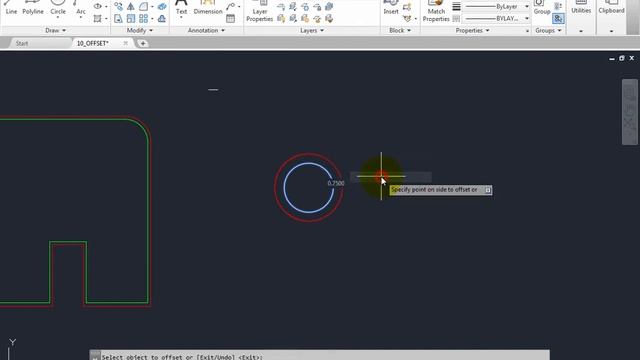The height and width of the screenshot is (360, 640).
Task: Open the Utilities panel dropdown arrow
Action: pyautogui.click(x=581, y=31)
